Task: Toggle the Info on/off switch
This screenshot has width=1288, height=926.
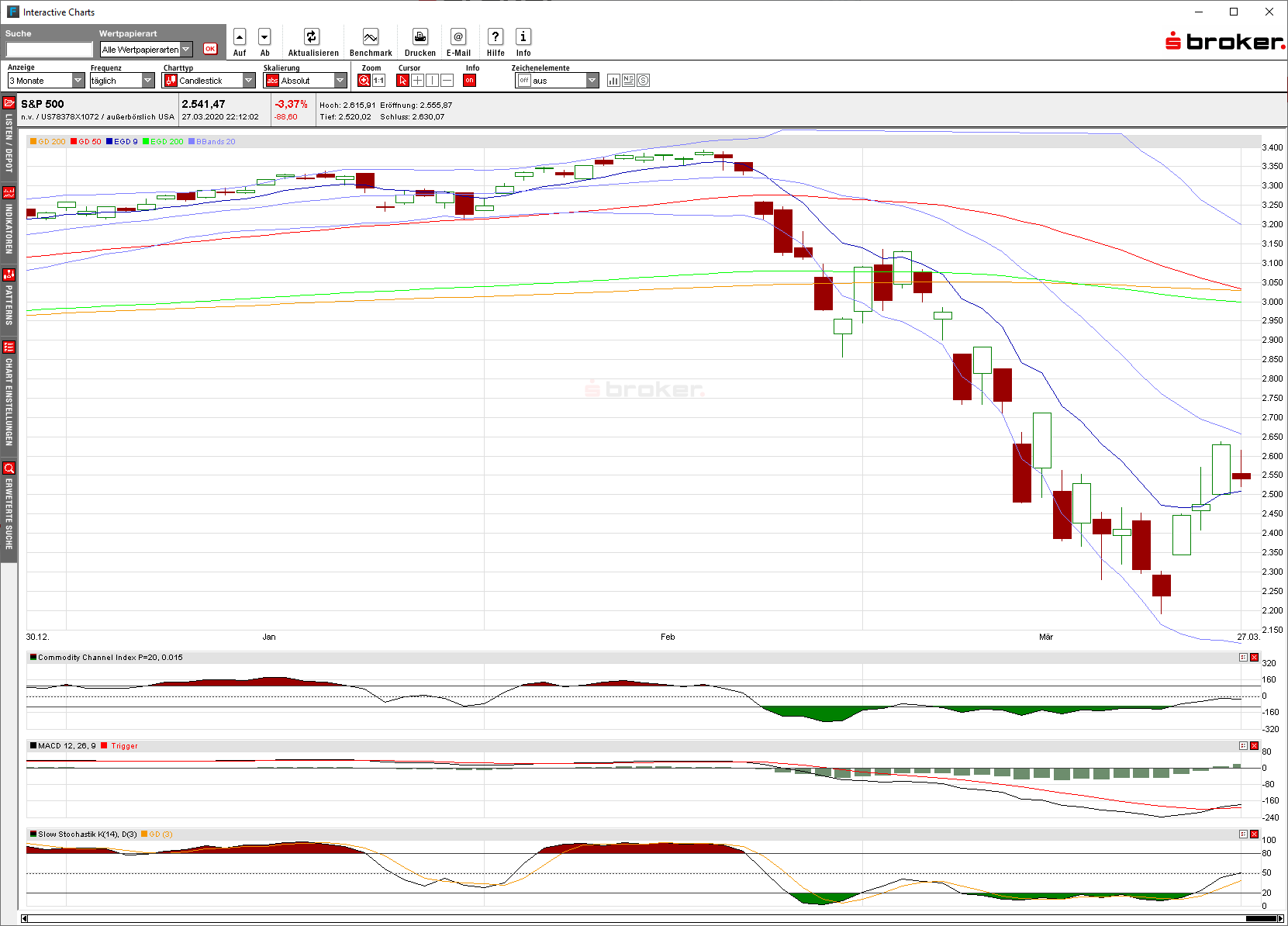Action: click(x=470, y=80)
